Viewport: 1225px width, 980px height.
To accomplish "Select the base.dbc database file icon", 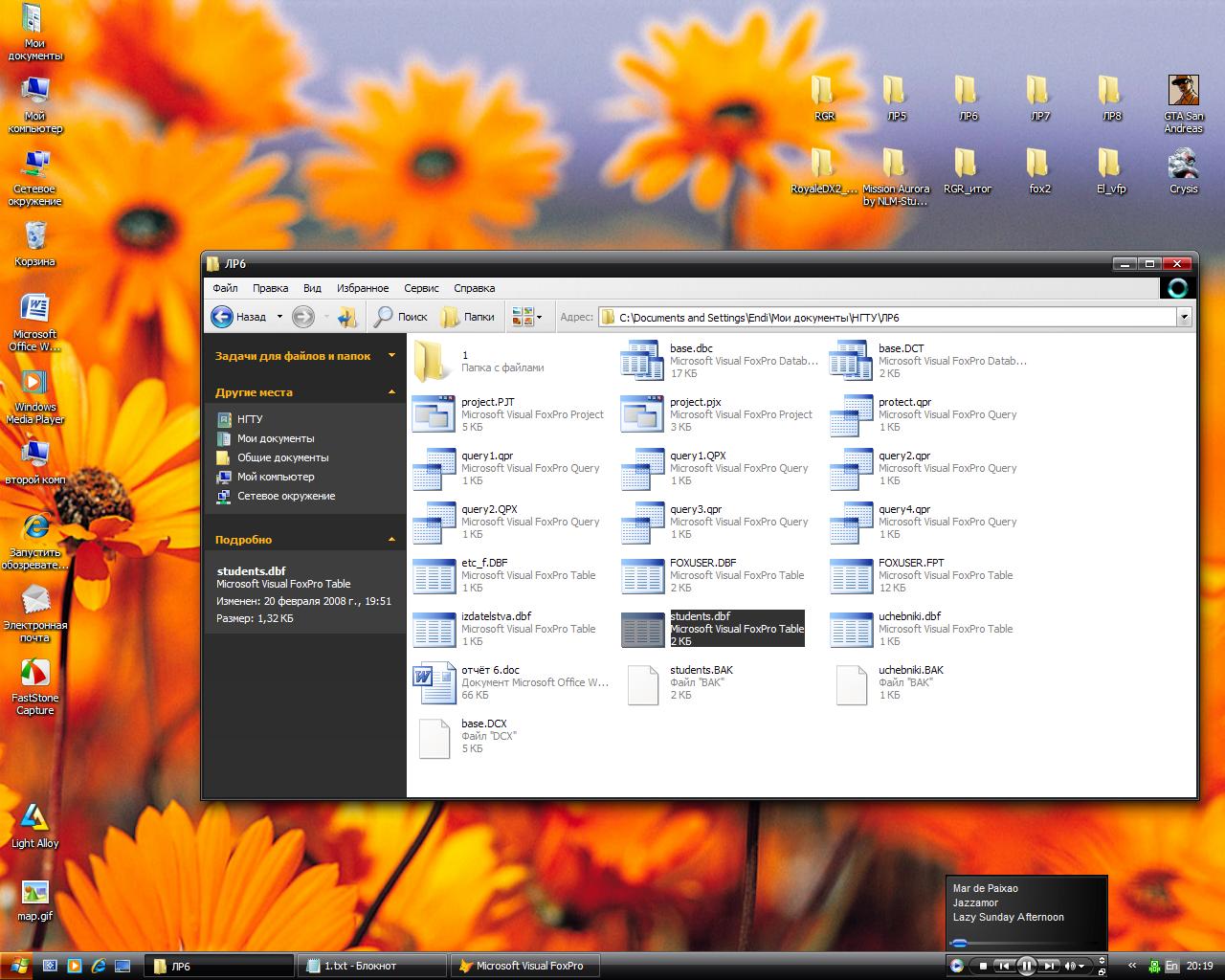I will pos(641,361).
